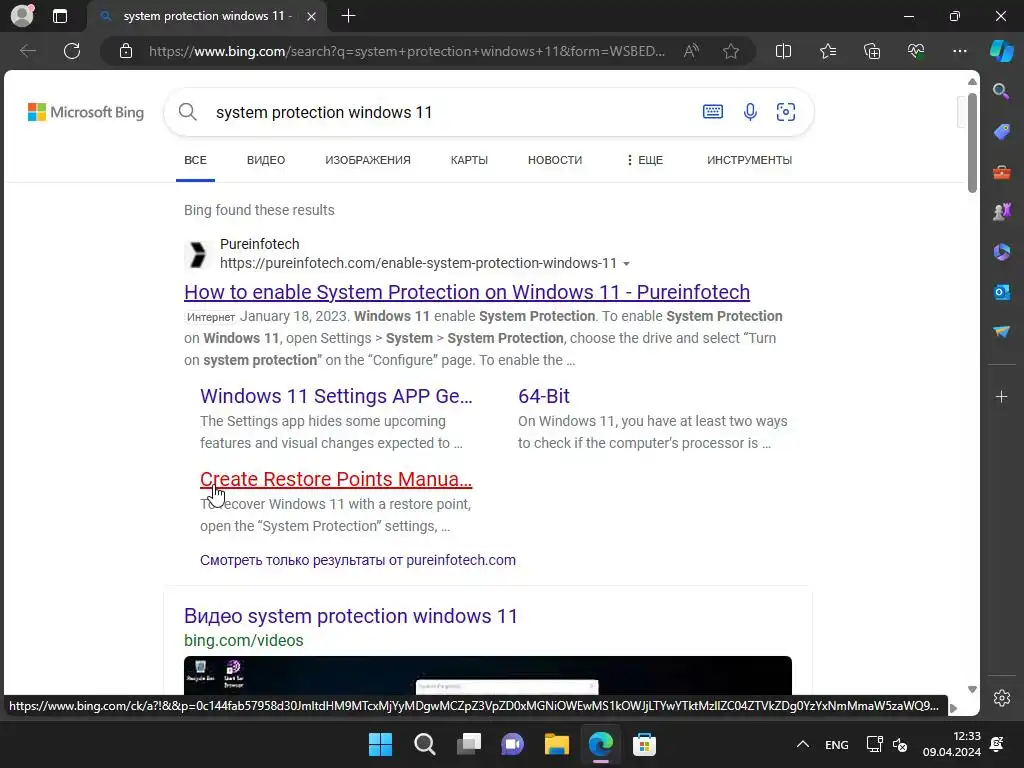Open the on-screen keyboard in search box
This screenshot has width=1024, height=768.
[712, 112]
